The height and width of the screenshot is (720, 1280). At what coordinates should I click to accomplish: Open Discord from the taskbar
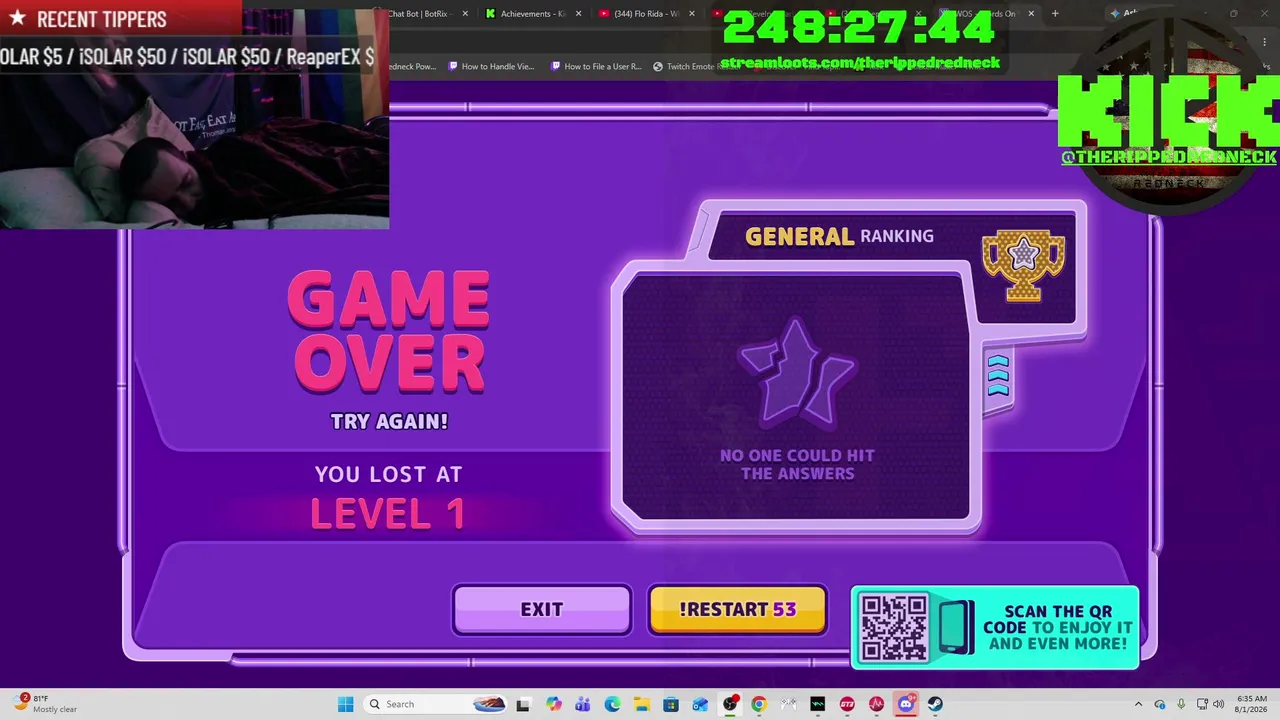click(906, 704)
